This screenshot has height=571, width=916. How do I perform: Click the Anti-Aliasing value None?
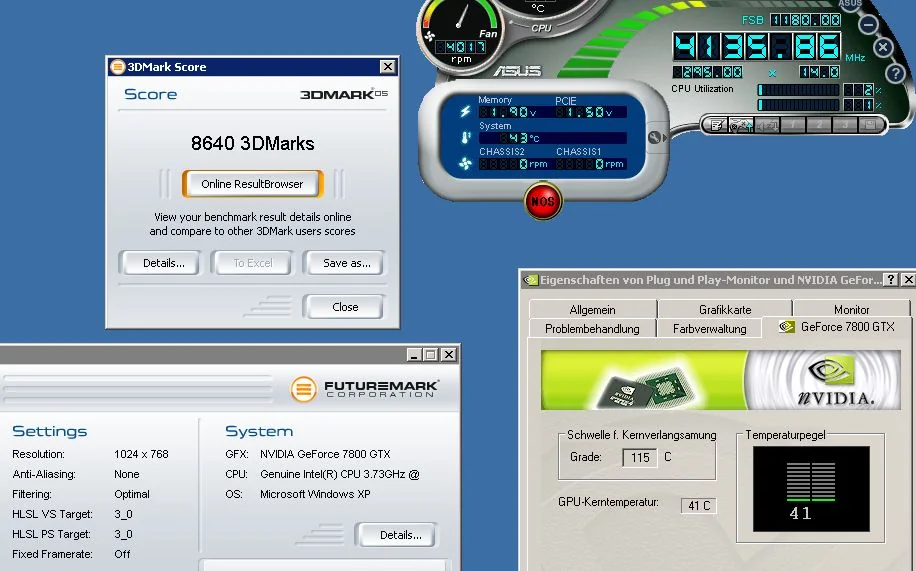[127, 474]
